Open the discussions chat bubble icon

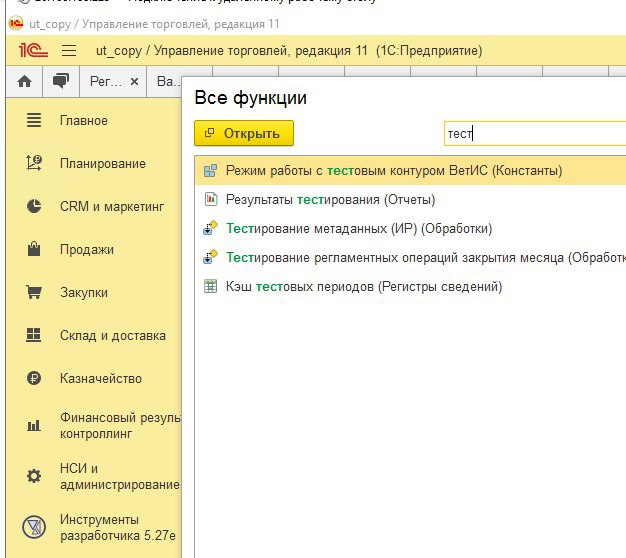(61, 81)
